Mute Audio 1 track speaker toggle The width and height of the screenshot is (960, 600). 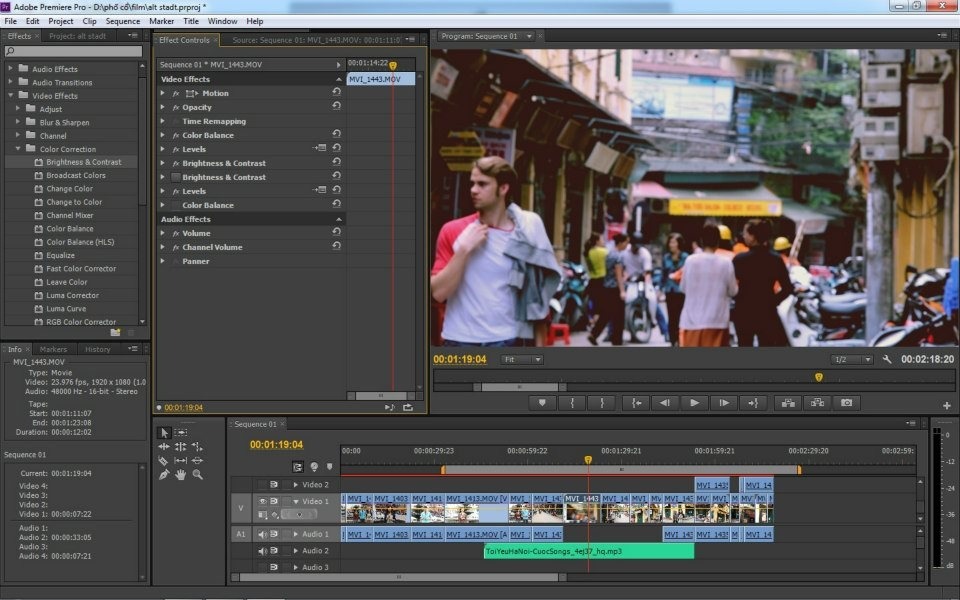(x=263, y=534)
